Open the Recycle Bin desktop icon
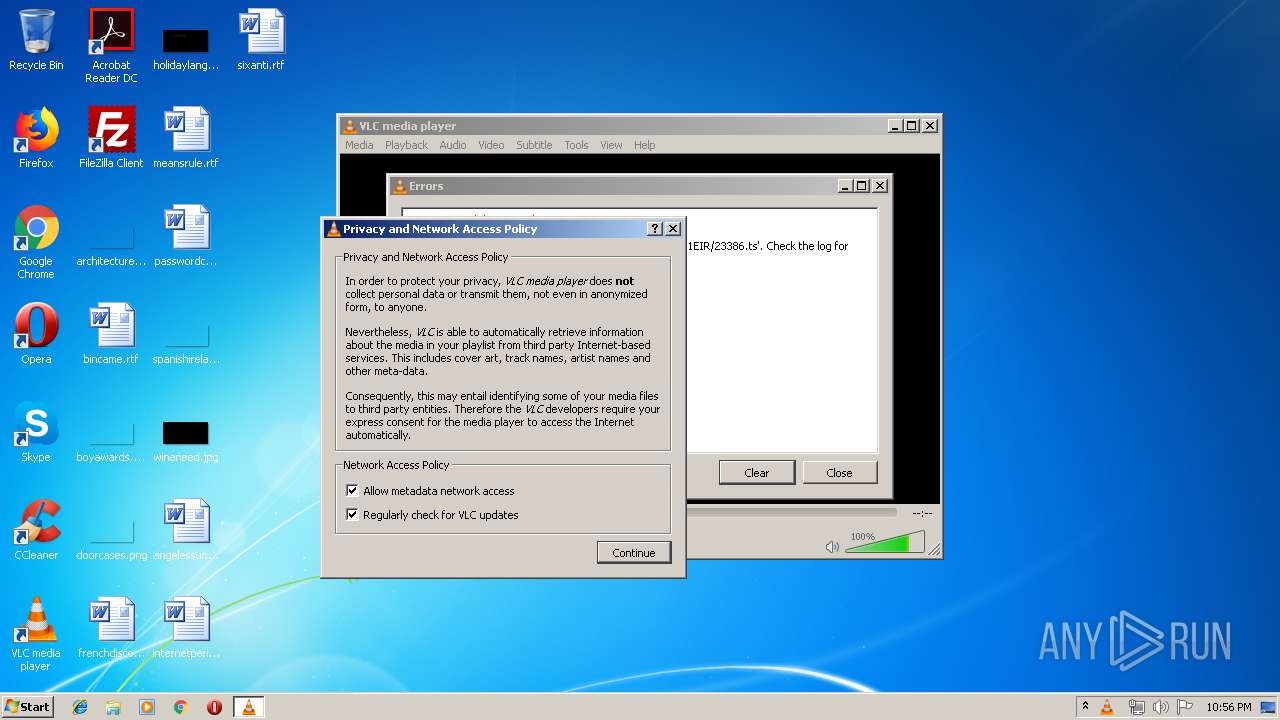Image resolution: width=1280 pixels, height=720 pixels. (x=36, y=40)
